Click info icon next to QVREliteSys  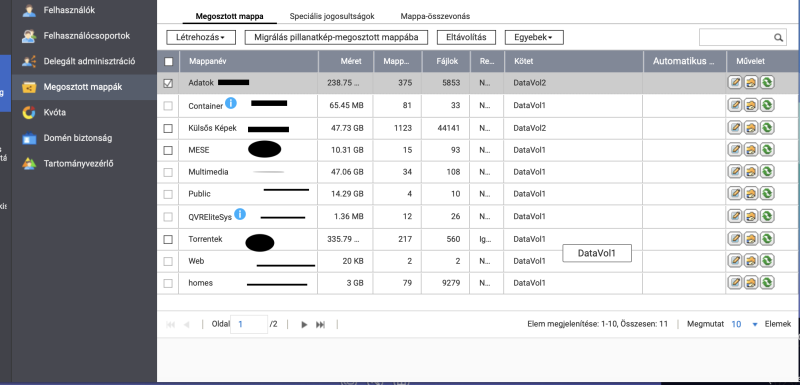[240, 214]
